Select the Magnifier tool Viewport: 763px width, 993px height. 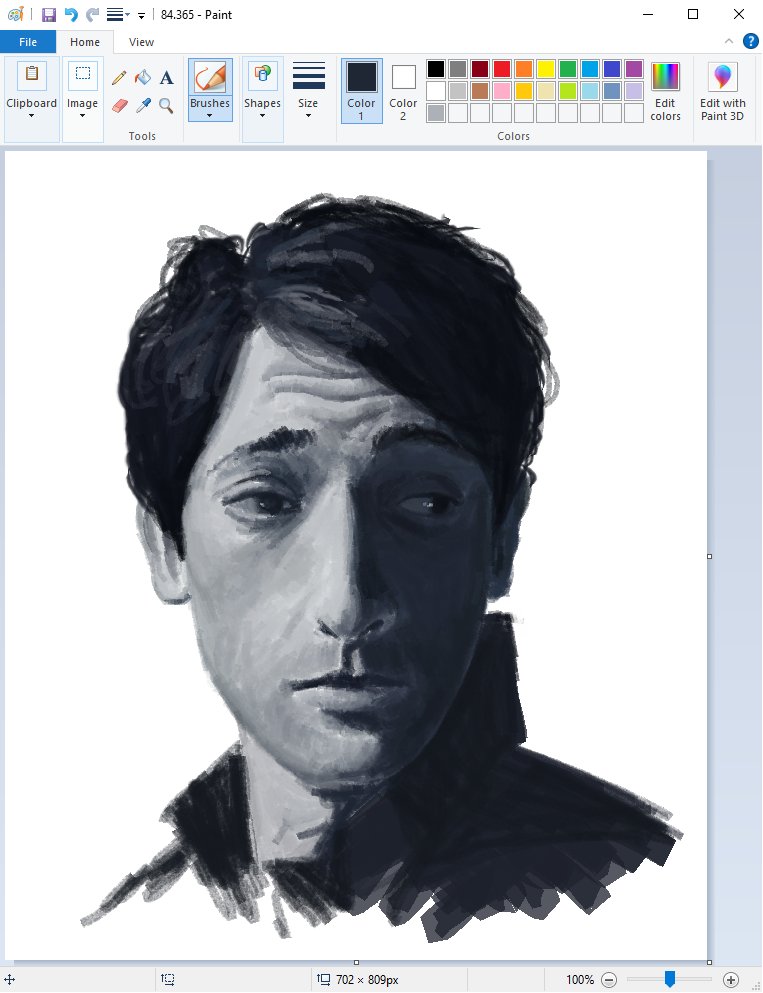[x=166, y=105]
